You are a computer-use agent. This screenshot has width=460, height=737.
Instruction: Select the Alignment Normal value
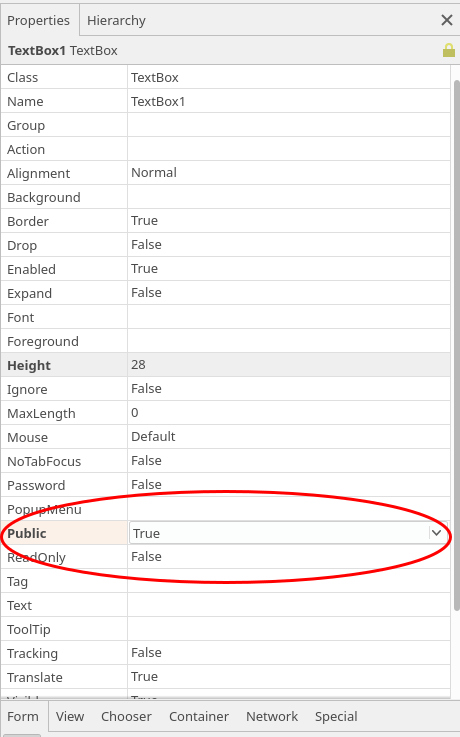[288, 173]
